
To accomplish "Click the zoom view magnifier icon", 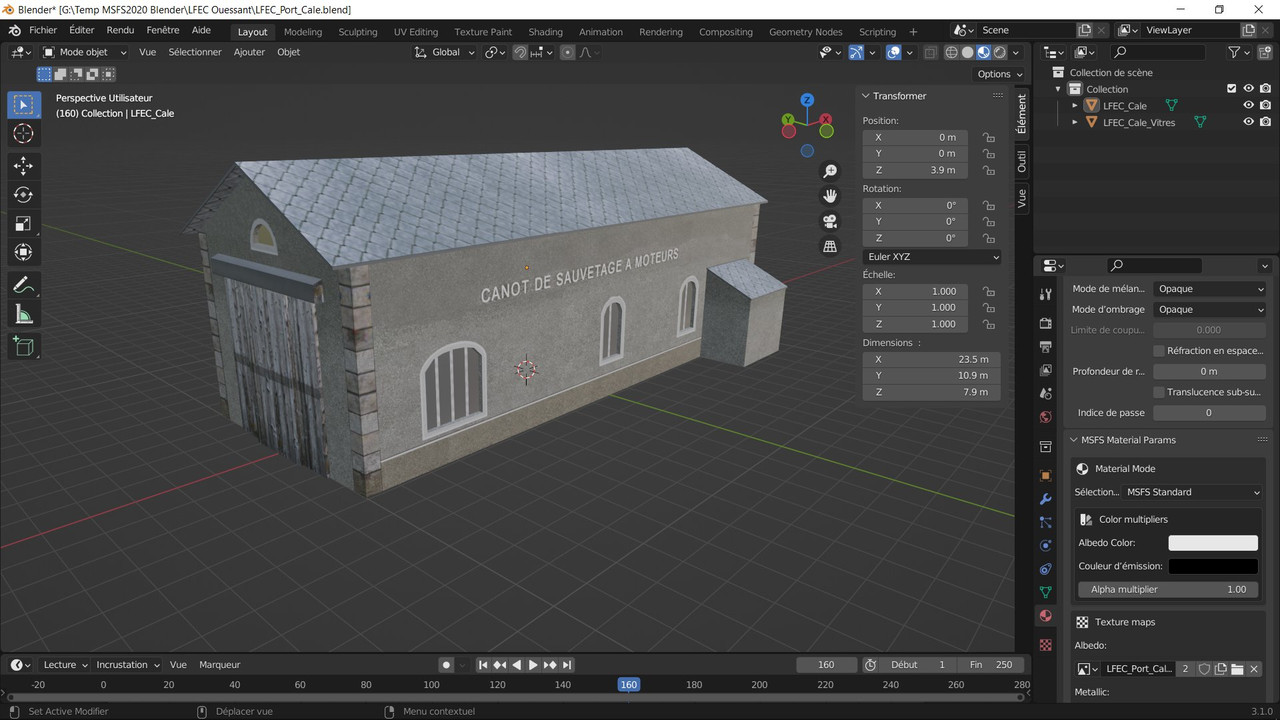I will [x=830, y=171].
